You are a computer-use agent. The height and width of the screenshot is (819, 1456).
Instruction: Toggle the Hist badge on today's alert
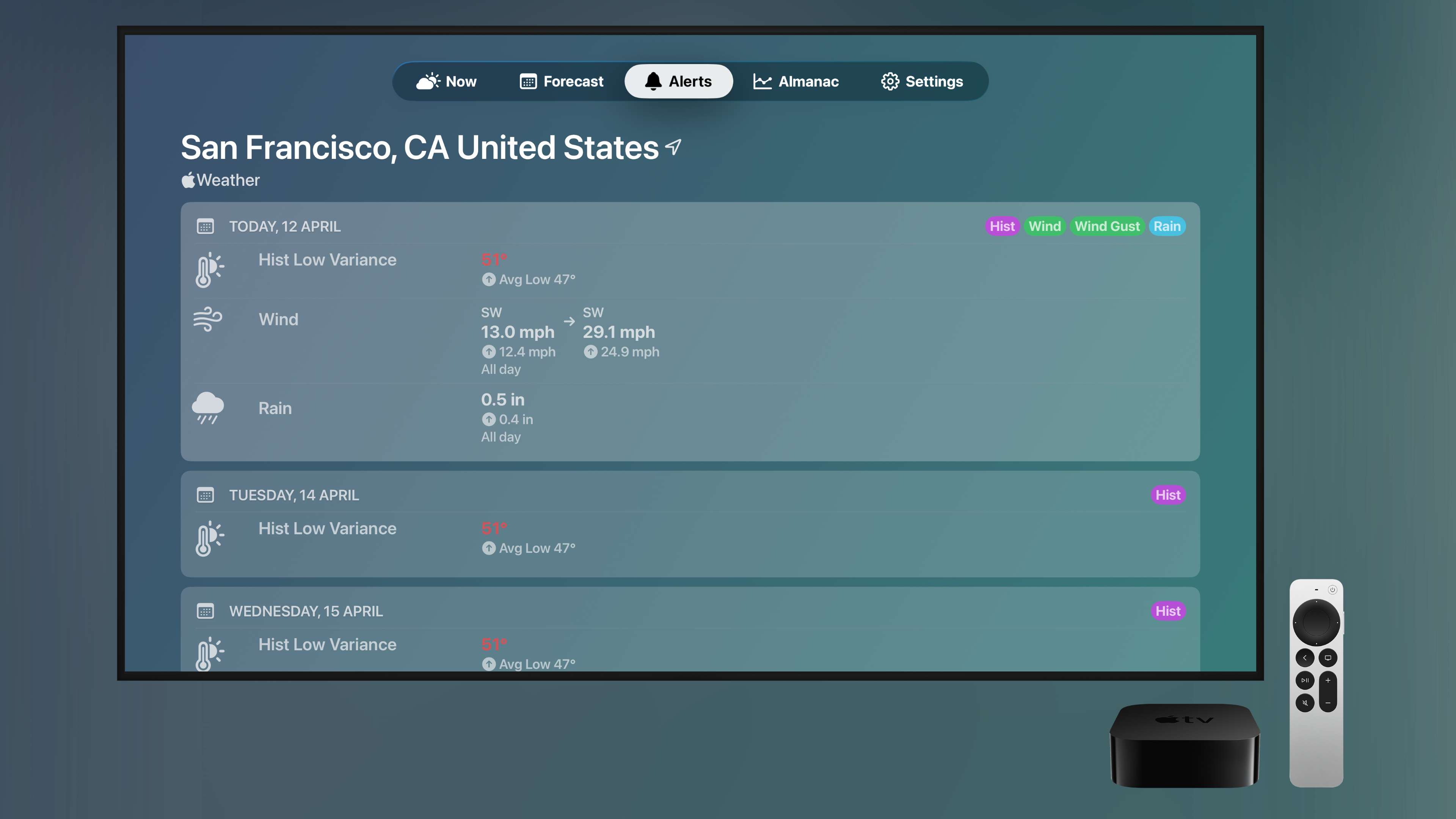pos(1001,226)
